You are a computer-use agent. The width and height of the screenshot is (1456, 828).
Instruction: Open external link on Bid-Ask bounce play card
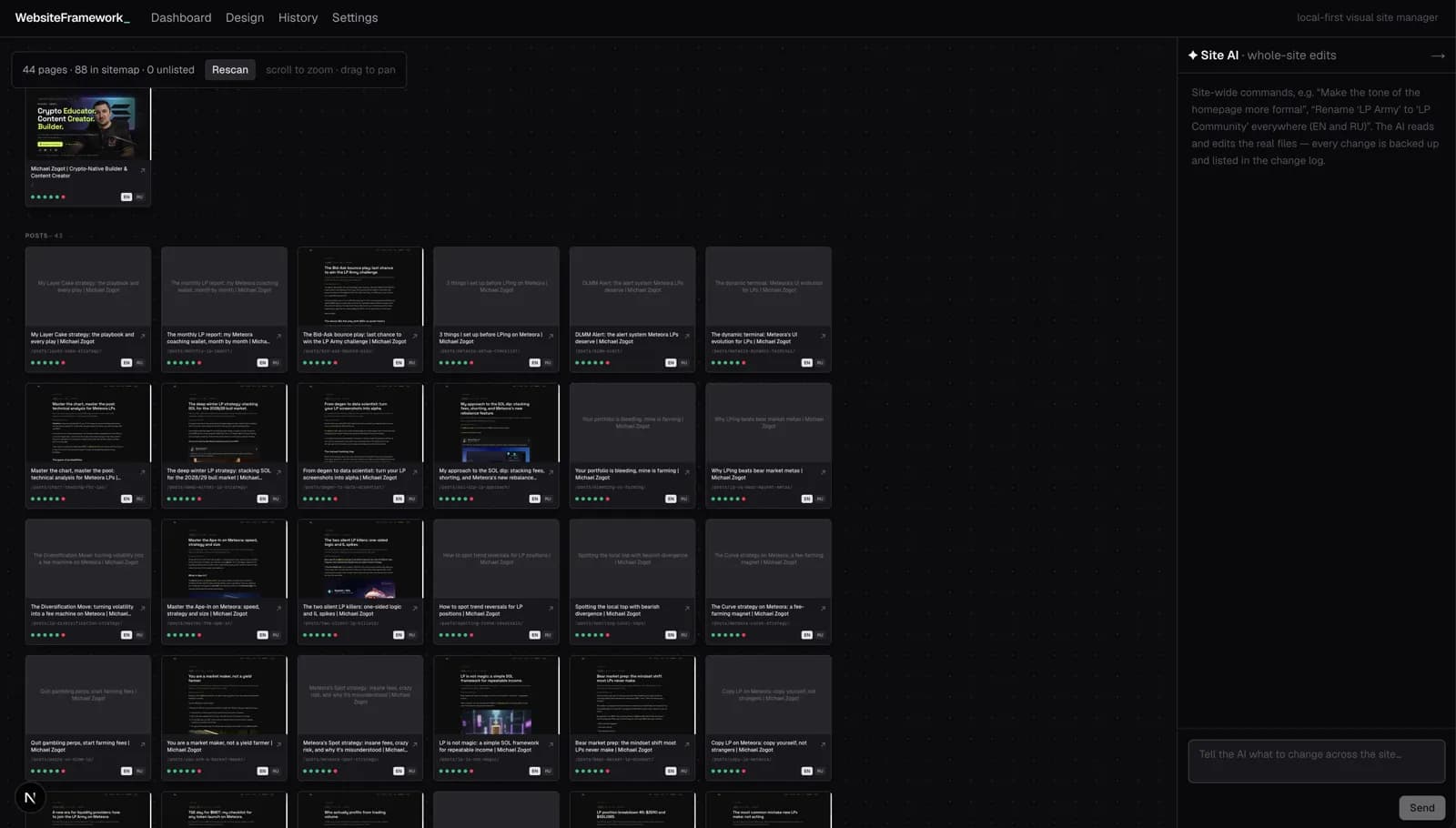(415, 336)
